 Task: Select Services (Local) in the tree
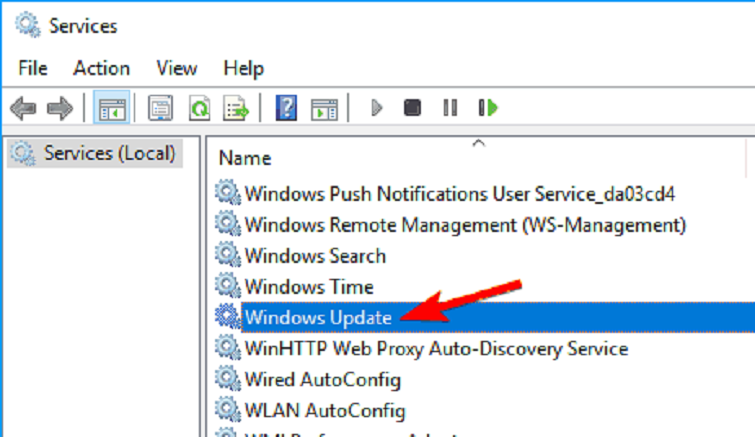[109, 154]
